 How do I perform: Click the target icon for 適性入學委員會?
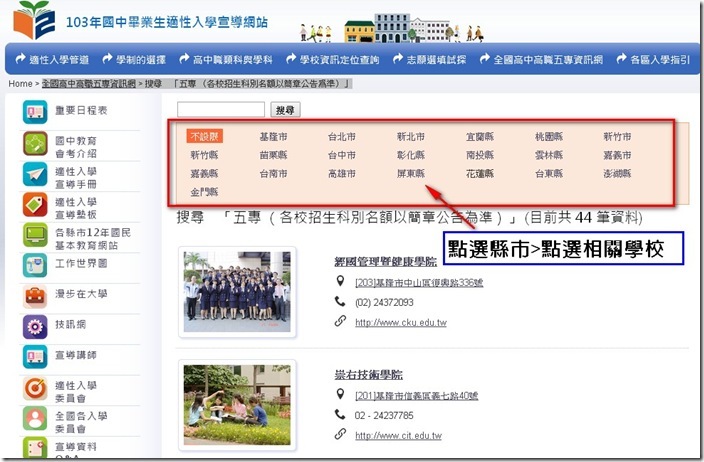[35, 388]
